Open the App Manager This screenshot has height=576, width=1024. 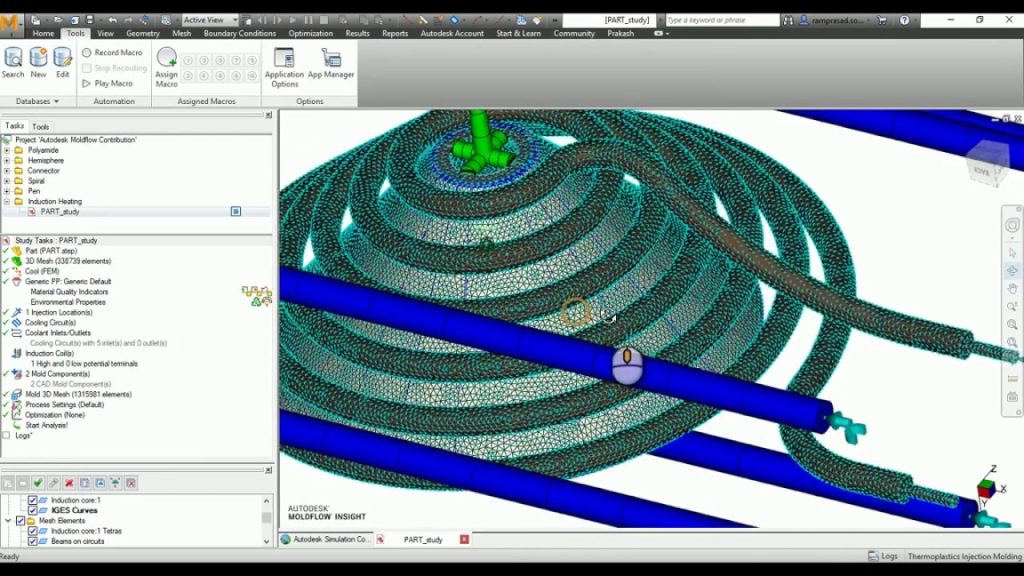pos(330,63)
